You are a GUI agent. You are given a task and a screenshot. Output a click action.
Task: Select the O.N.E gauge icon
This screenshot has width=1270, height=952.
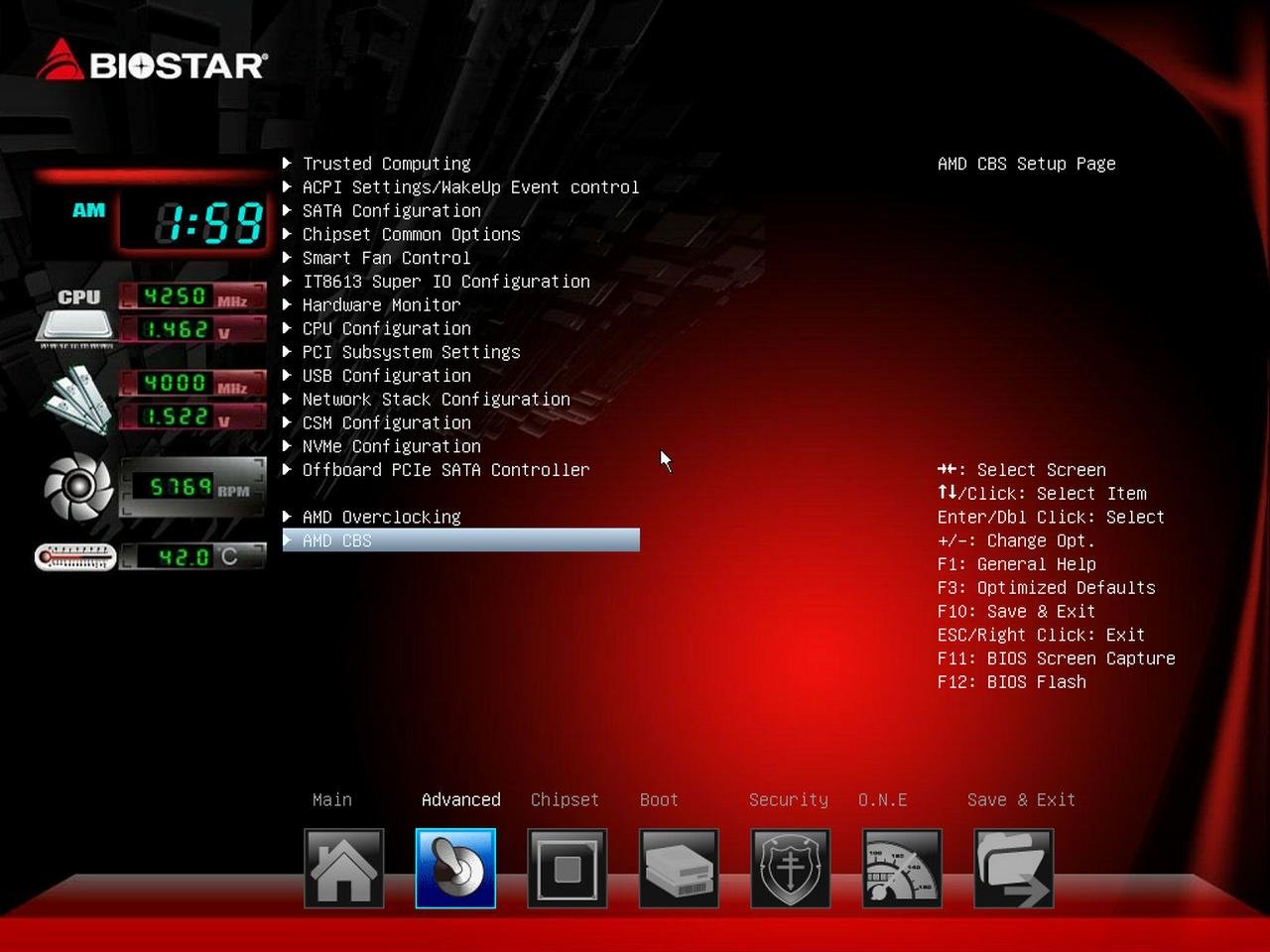tap(902, 869)
